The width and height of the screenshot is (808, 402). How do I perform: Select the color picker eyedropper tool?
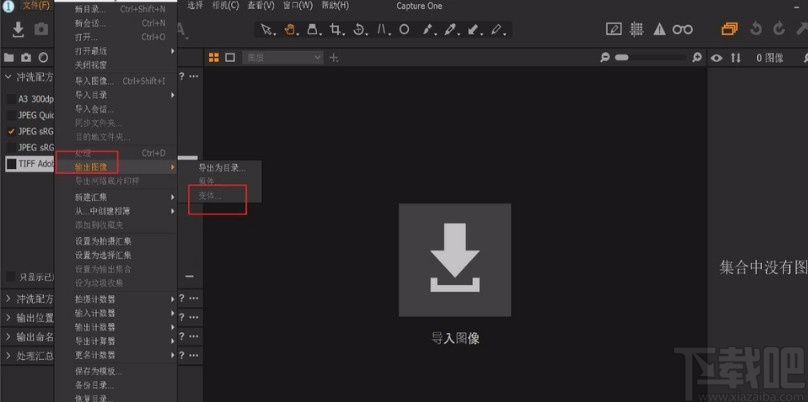click(x=451, y=29)
